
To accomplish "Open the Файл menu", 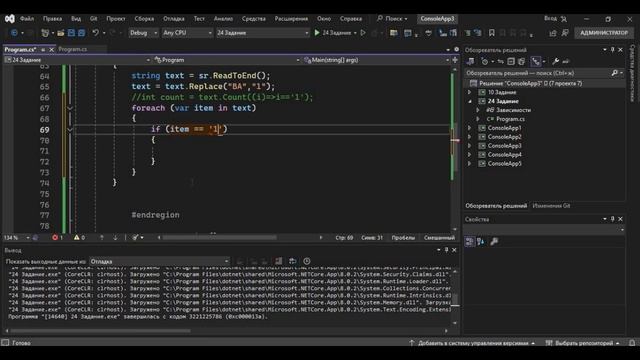I will click(27, 19).
